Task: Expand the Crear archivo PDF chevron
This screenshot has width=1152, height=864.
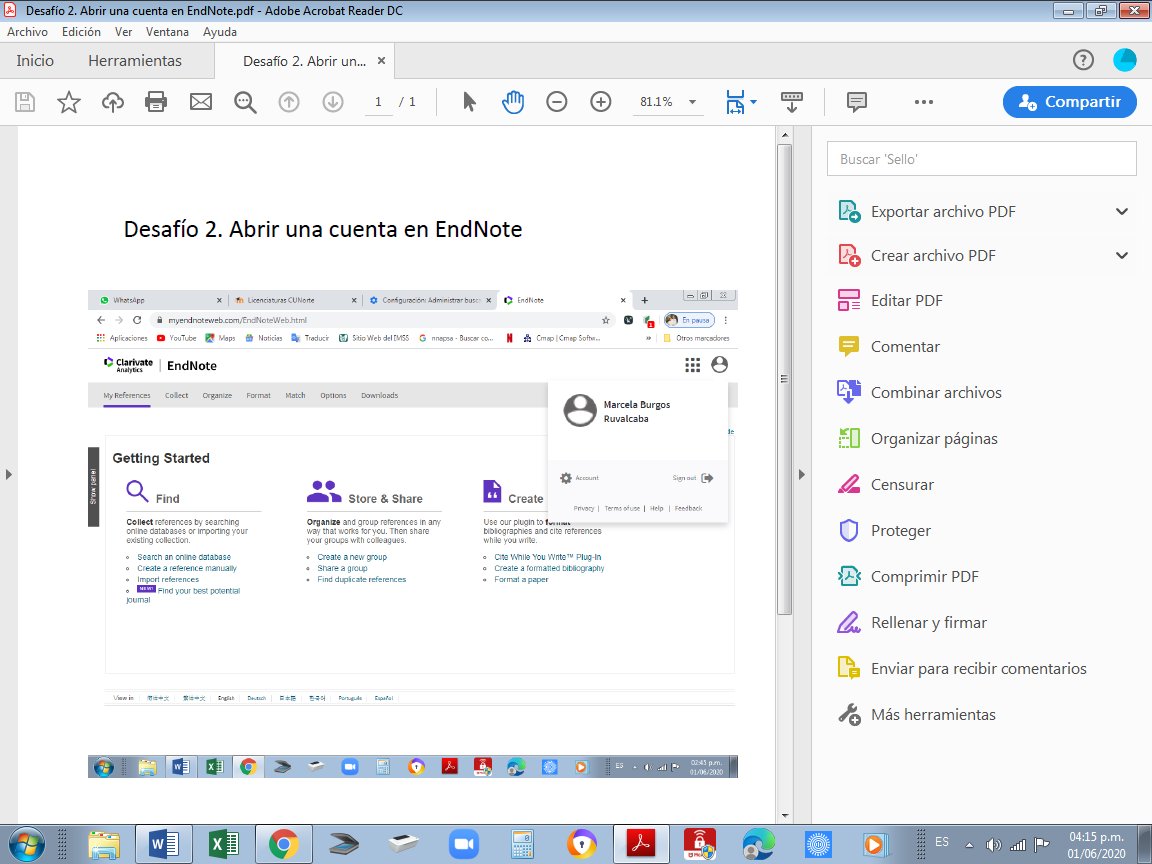Action: [1122, 256]
